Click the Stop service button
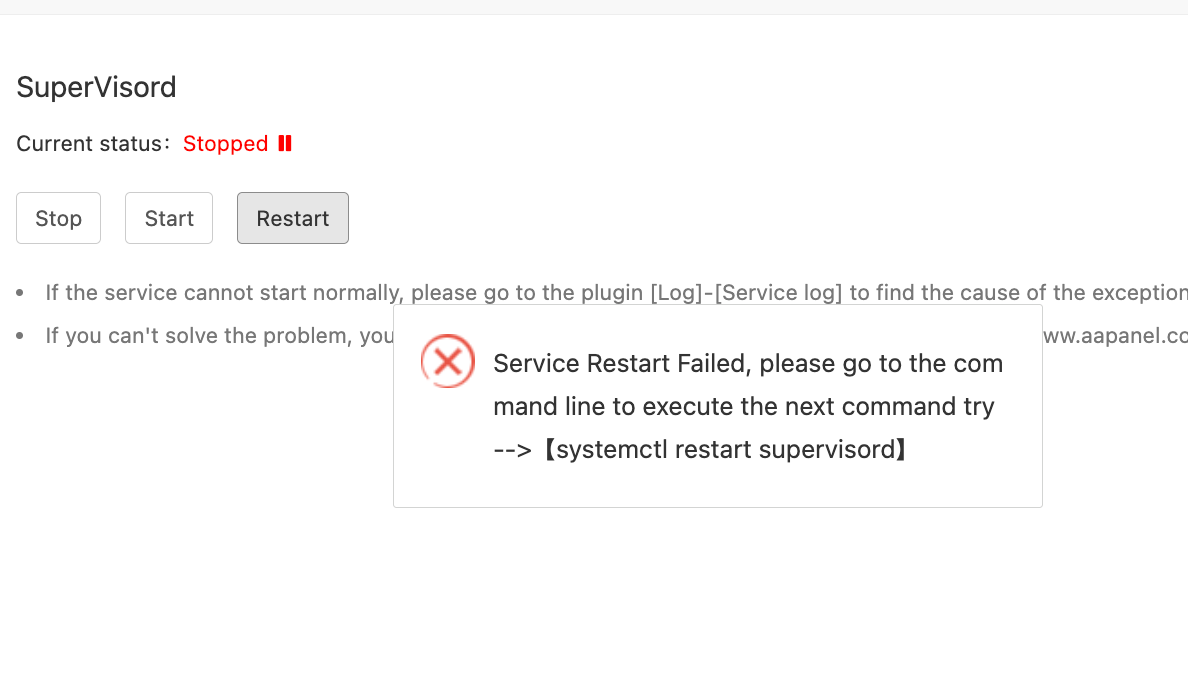 click(x=58, y=218)
